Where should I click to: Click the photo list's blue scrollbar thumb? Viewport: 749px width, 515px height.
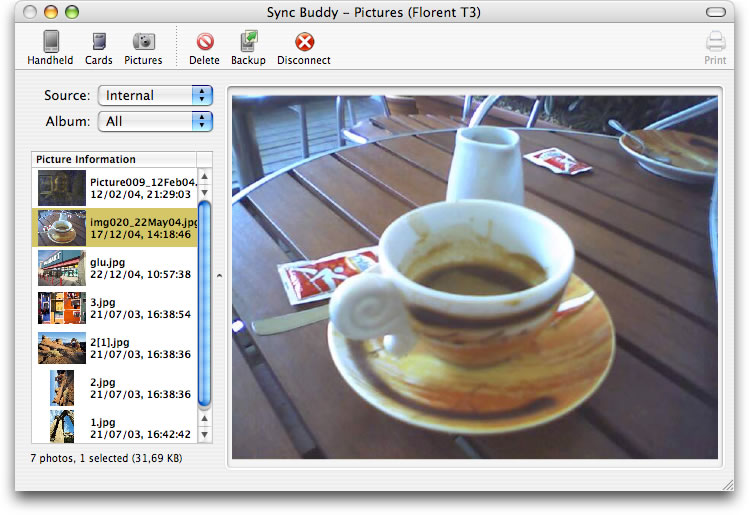point(205,300)
